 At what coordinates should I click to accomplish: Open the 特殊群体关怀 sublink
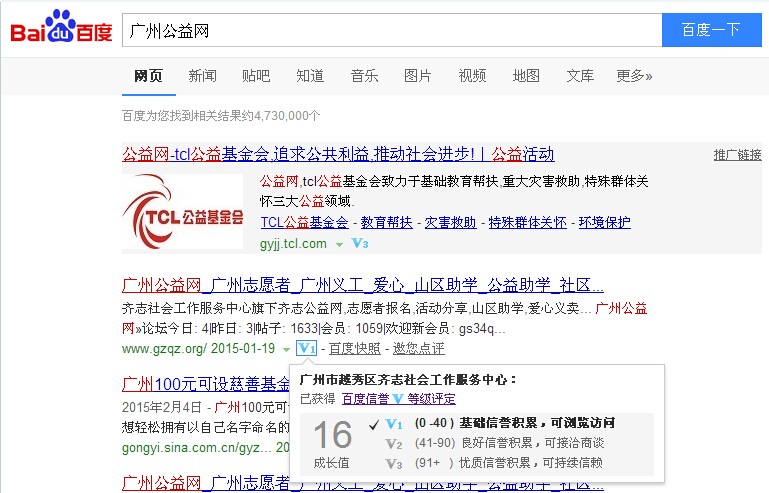pos(528,222)
